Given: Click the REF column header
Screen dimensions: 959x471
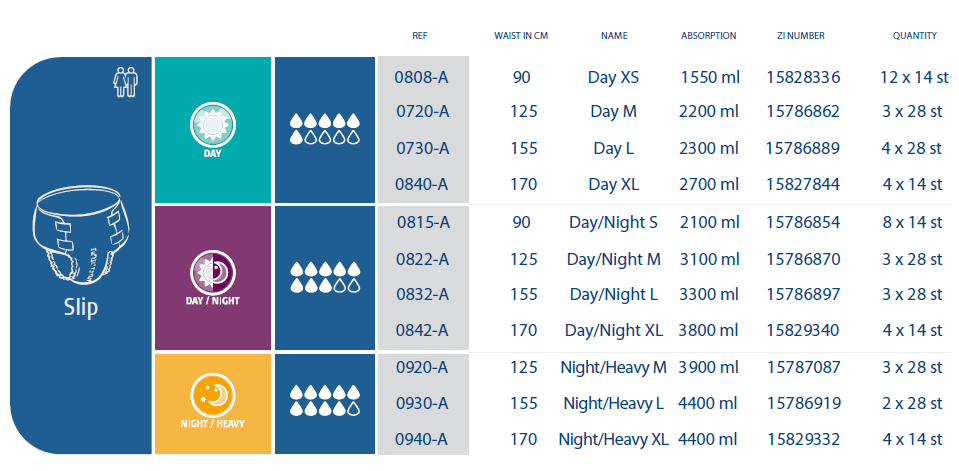Looking at the screenshot, I should point(420,35).
